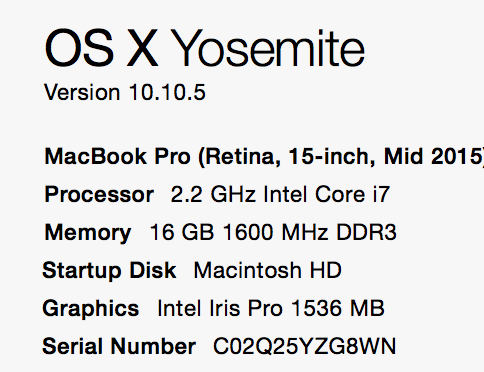
Task: Click the OS X Yosemite title
Action: [205, 48]
